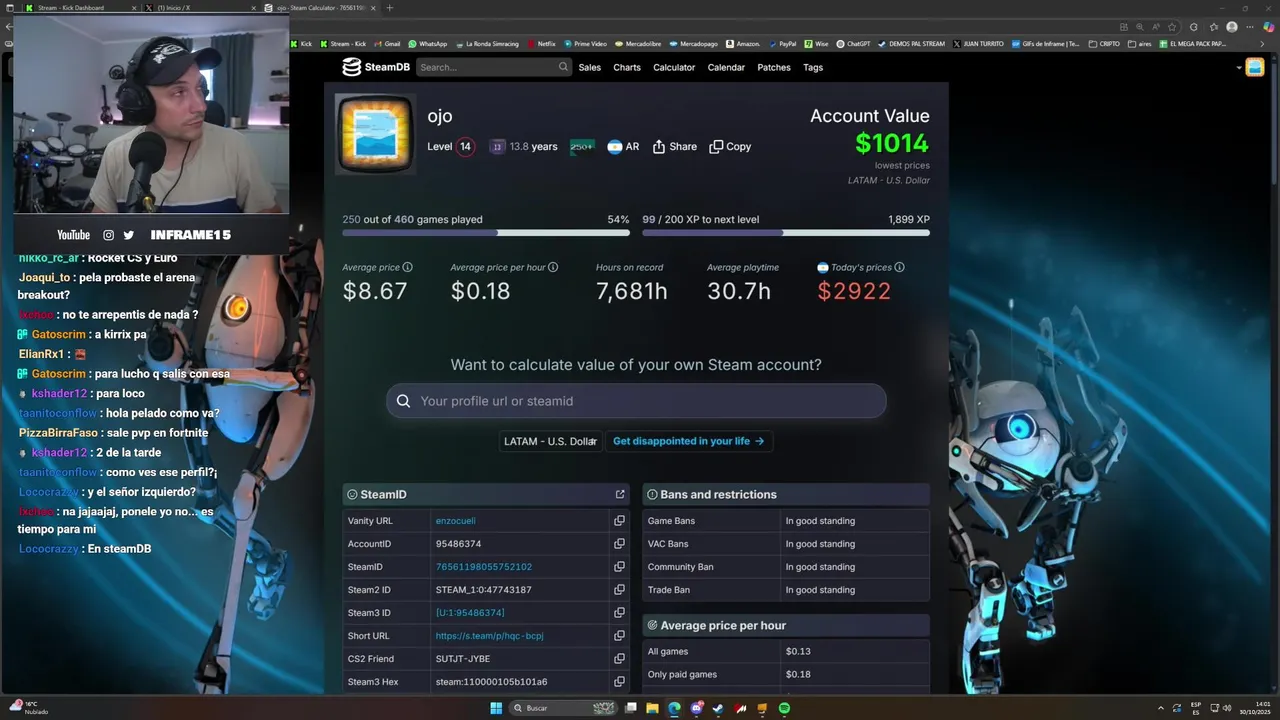
Task: Click the AR country flag label
Action: pos(623,146)
